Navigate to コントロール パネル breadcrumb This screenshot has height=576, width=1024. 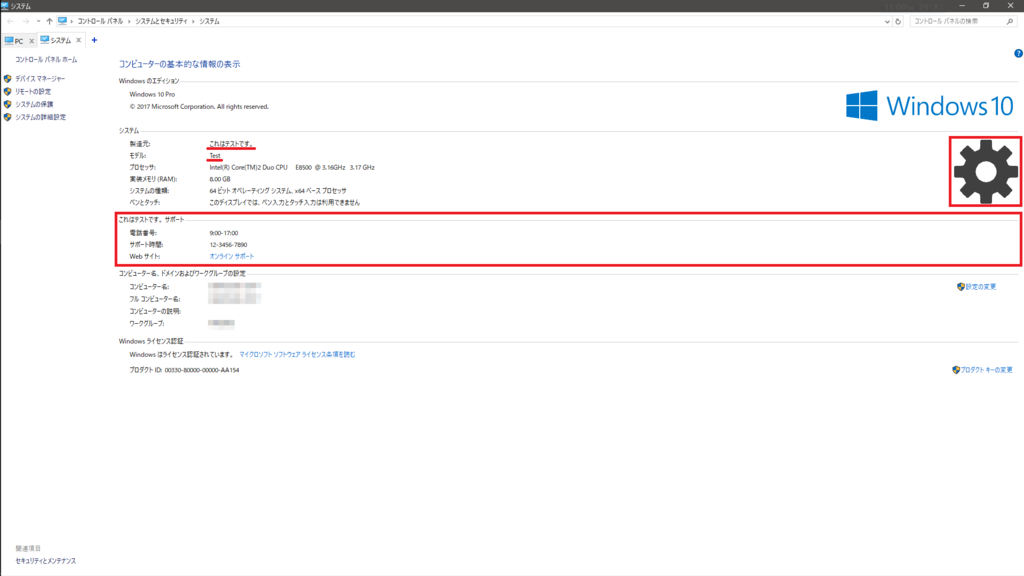click(x=100, y=22)
